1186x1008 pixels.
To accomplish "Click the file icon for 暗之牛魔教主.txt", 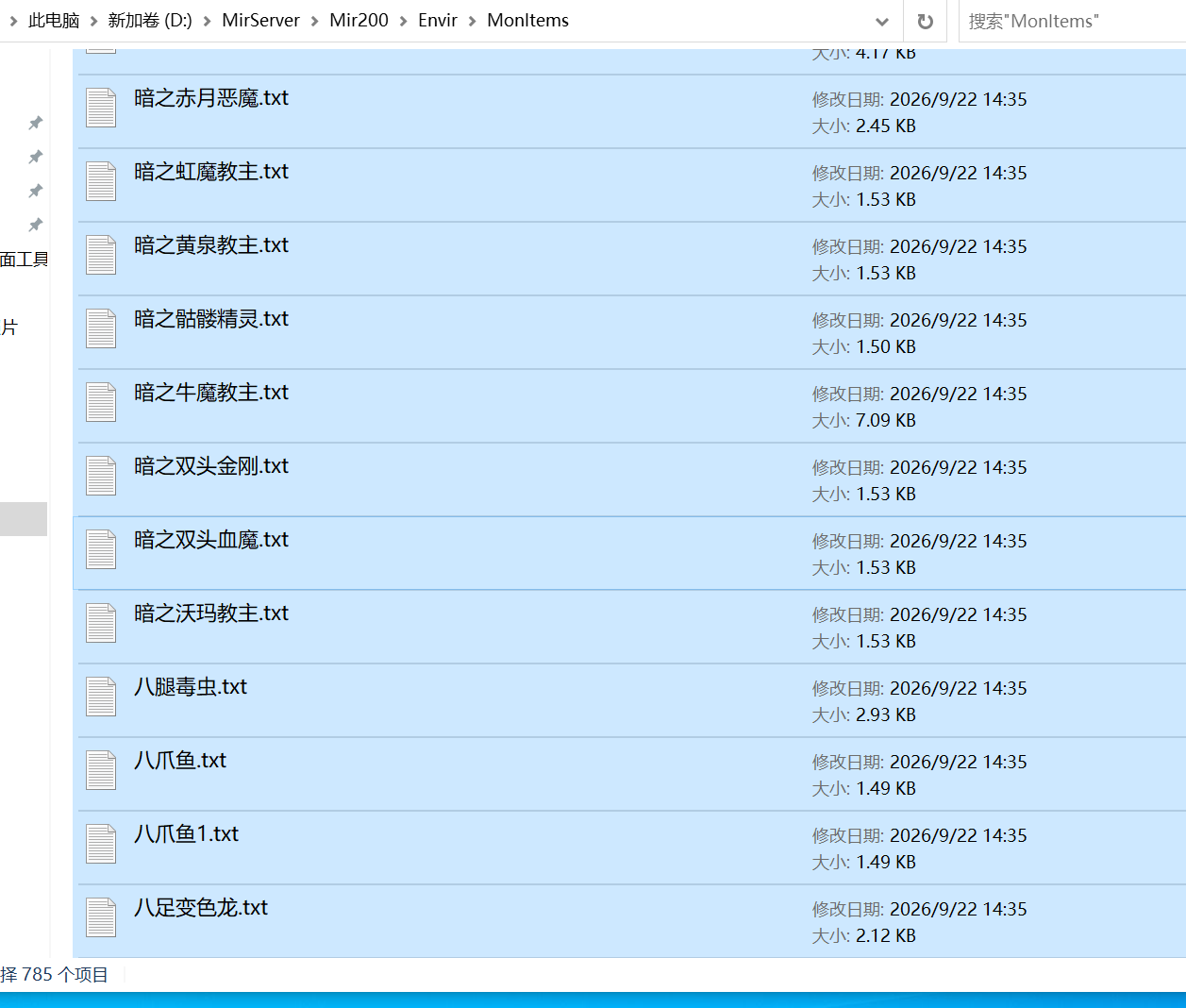I will [101, 402].
